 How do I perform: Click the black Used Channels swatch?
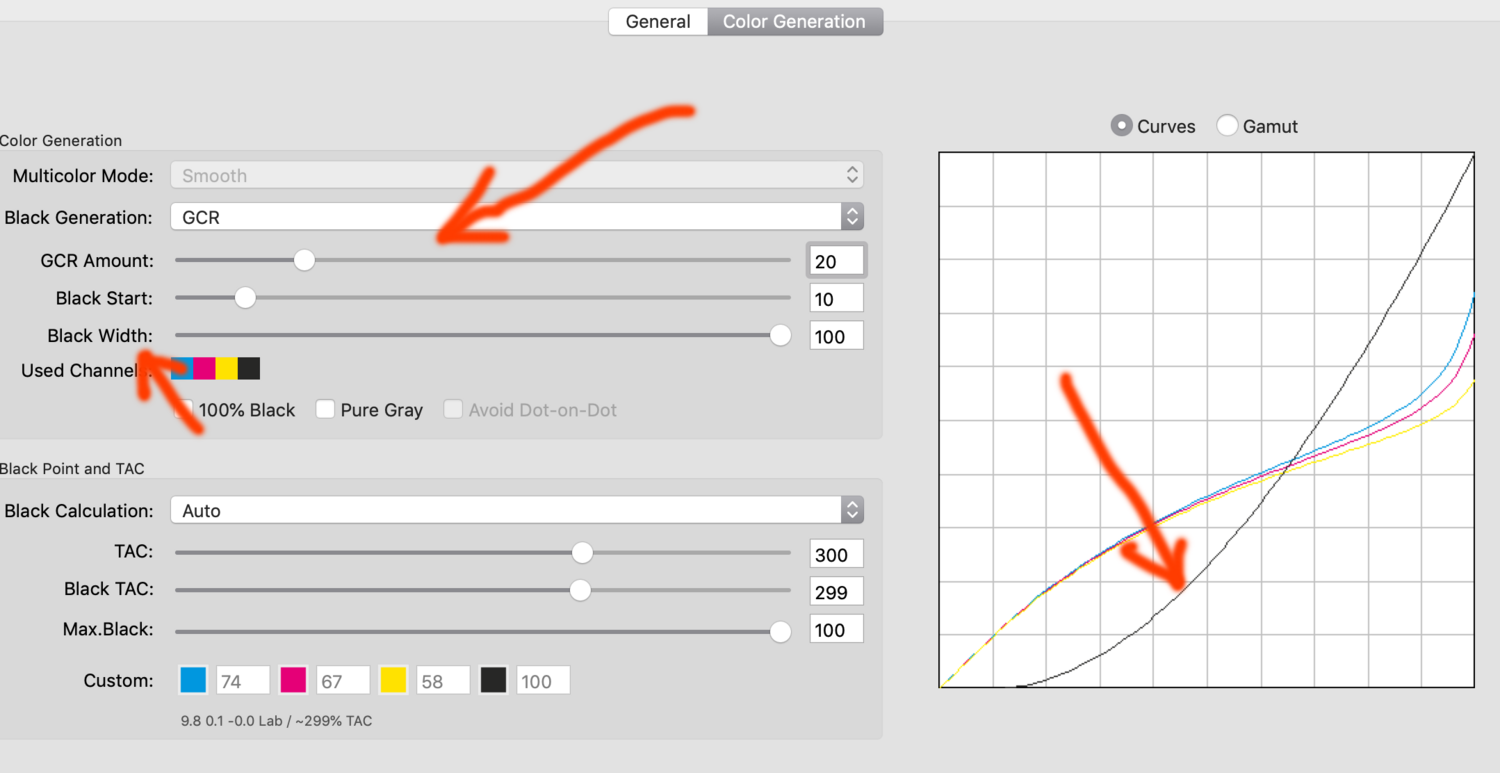(249, 369)
